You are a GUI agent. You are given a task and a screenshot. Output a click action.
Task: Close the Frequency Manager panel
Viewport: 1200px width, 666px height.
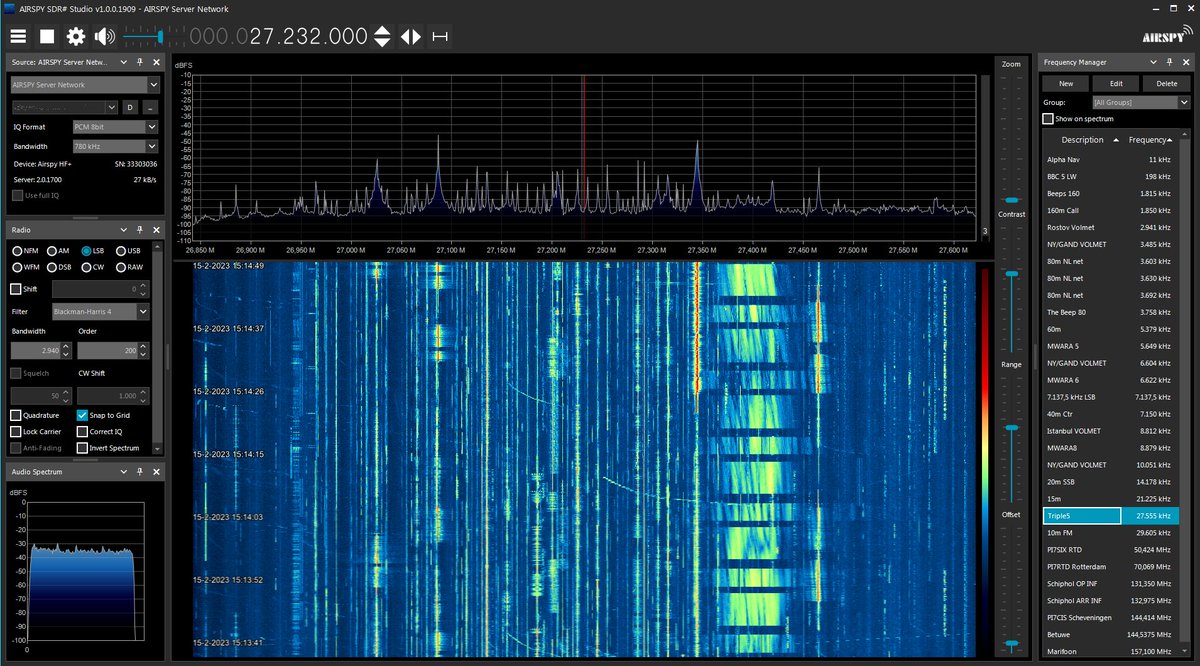[1185, 62]
